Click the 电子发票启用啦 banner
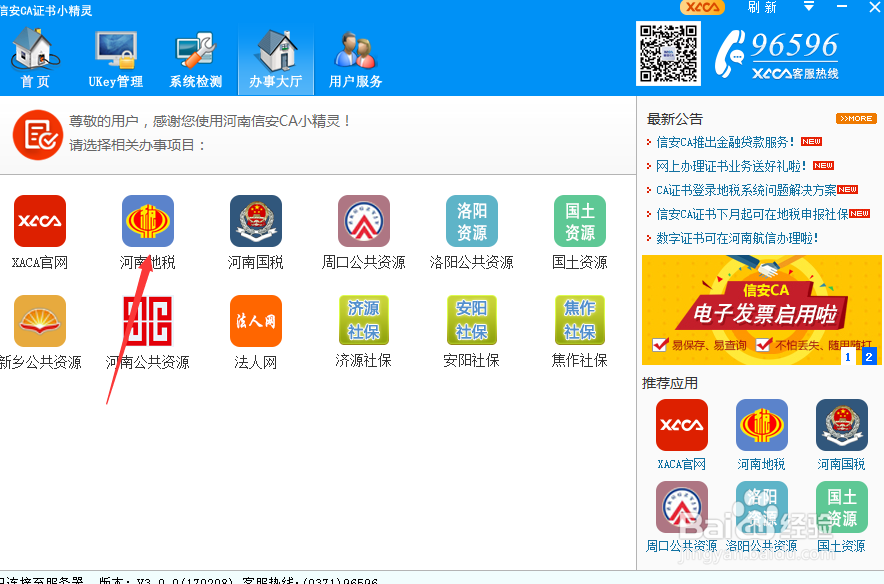This screenshot has width=884, height=584. pos(762,310)
